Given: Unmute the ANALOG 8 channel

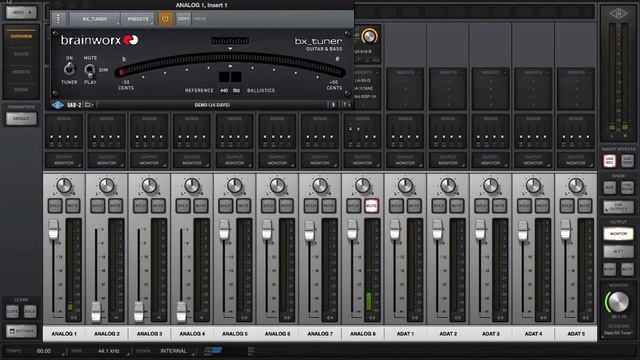Looking at the screenshot, I should click(371, 206).
